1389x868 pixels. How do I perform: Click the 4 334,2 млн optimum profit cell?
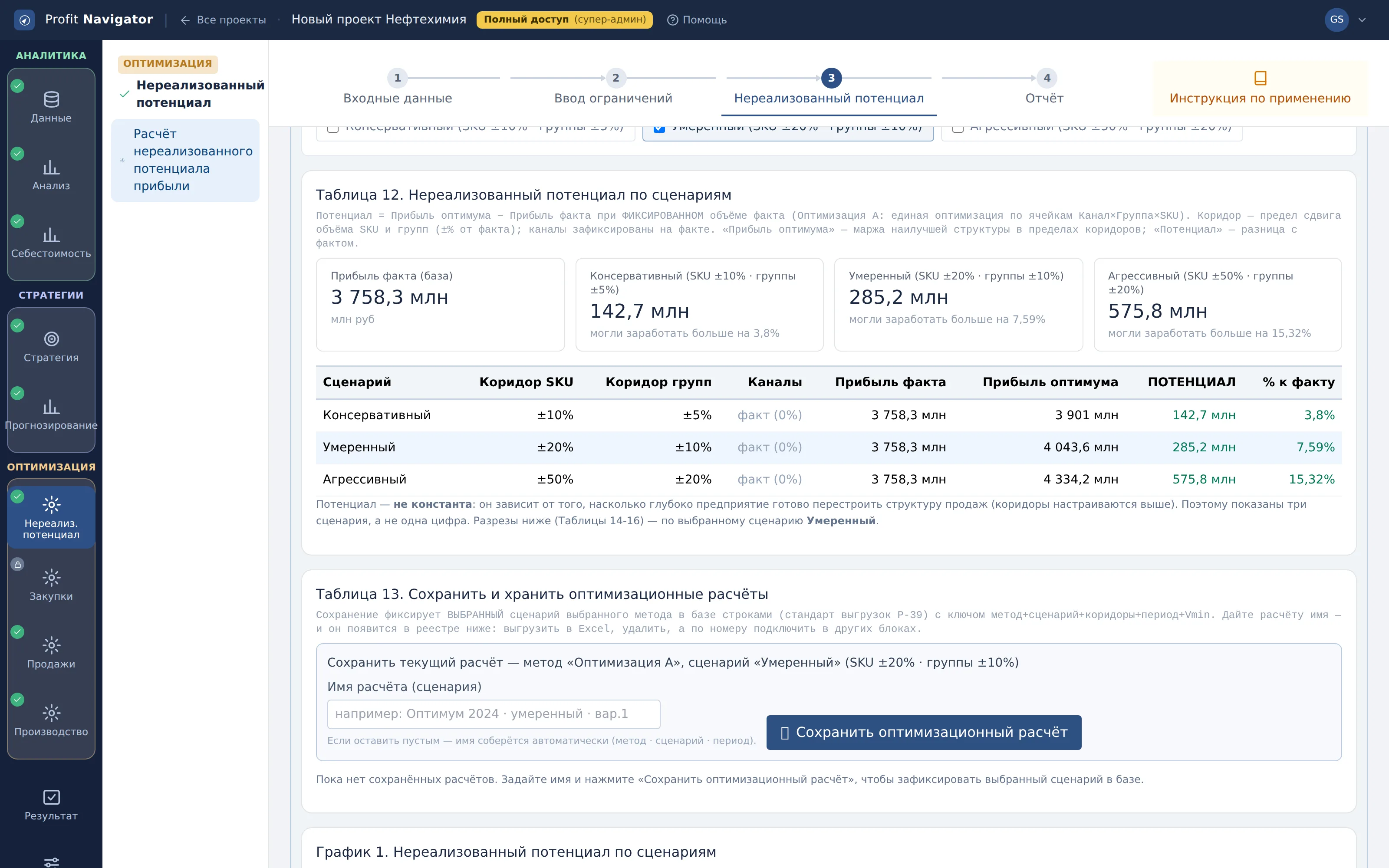click(x=1080, y=479)
